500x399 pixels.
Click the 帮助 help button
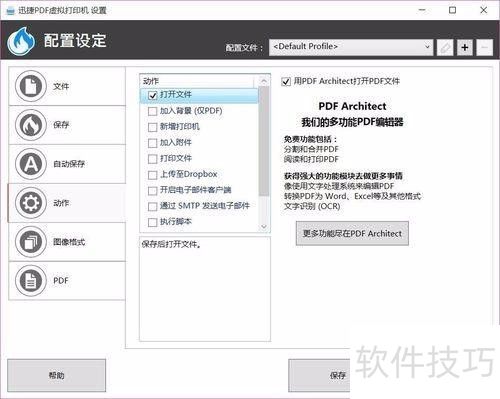click(56, 375)
